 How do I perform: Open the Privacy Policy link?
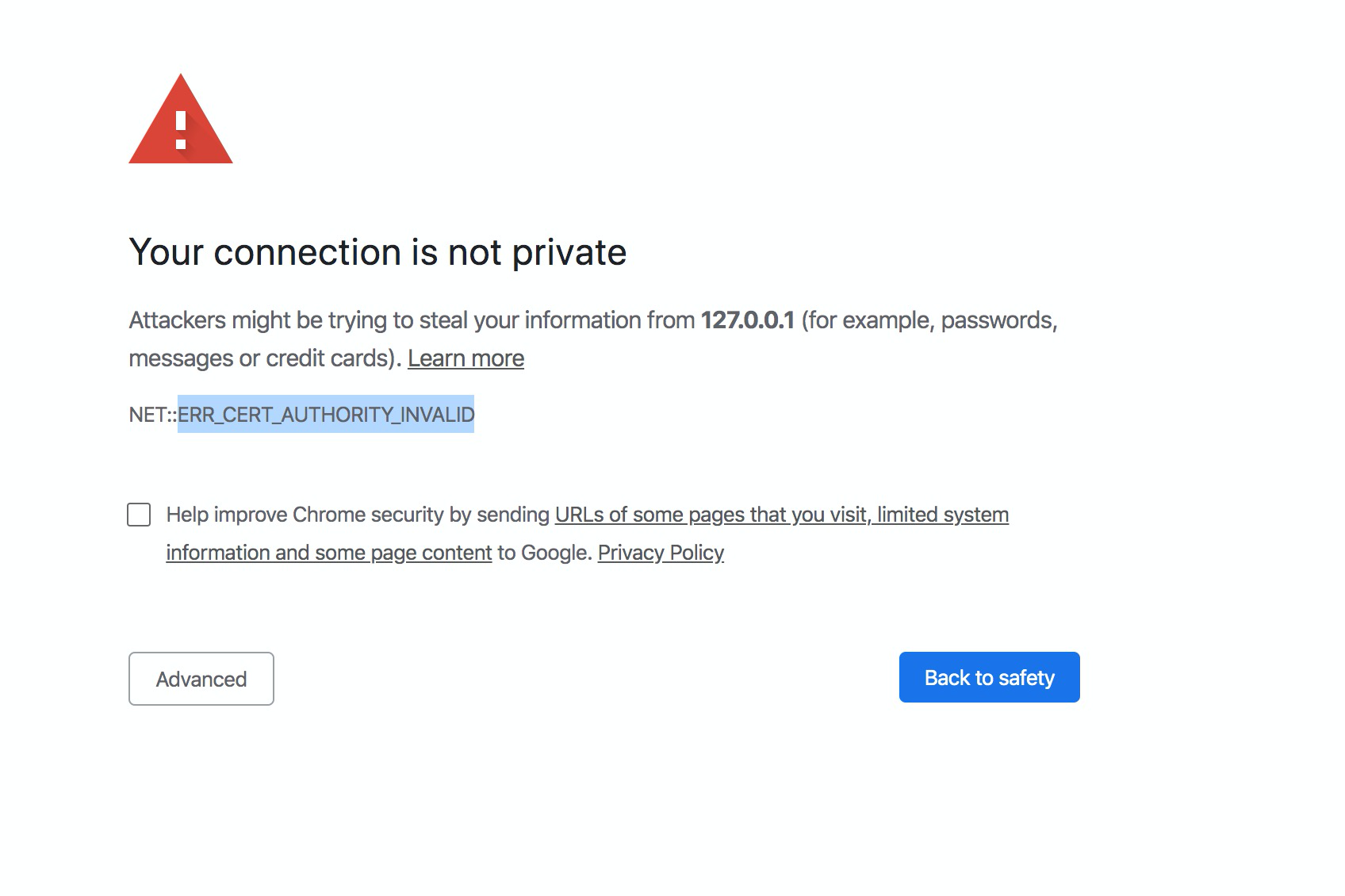point(661,553)
